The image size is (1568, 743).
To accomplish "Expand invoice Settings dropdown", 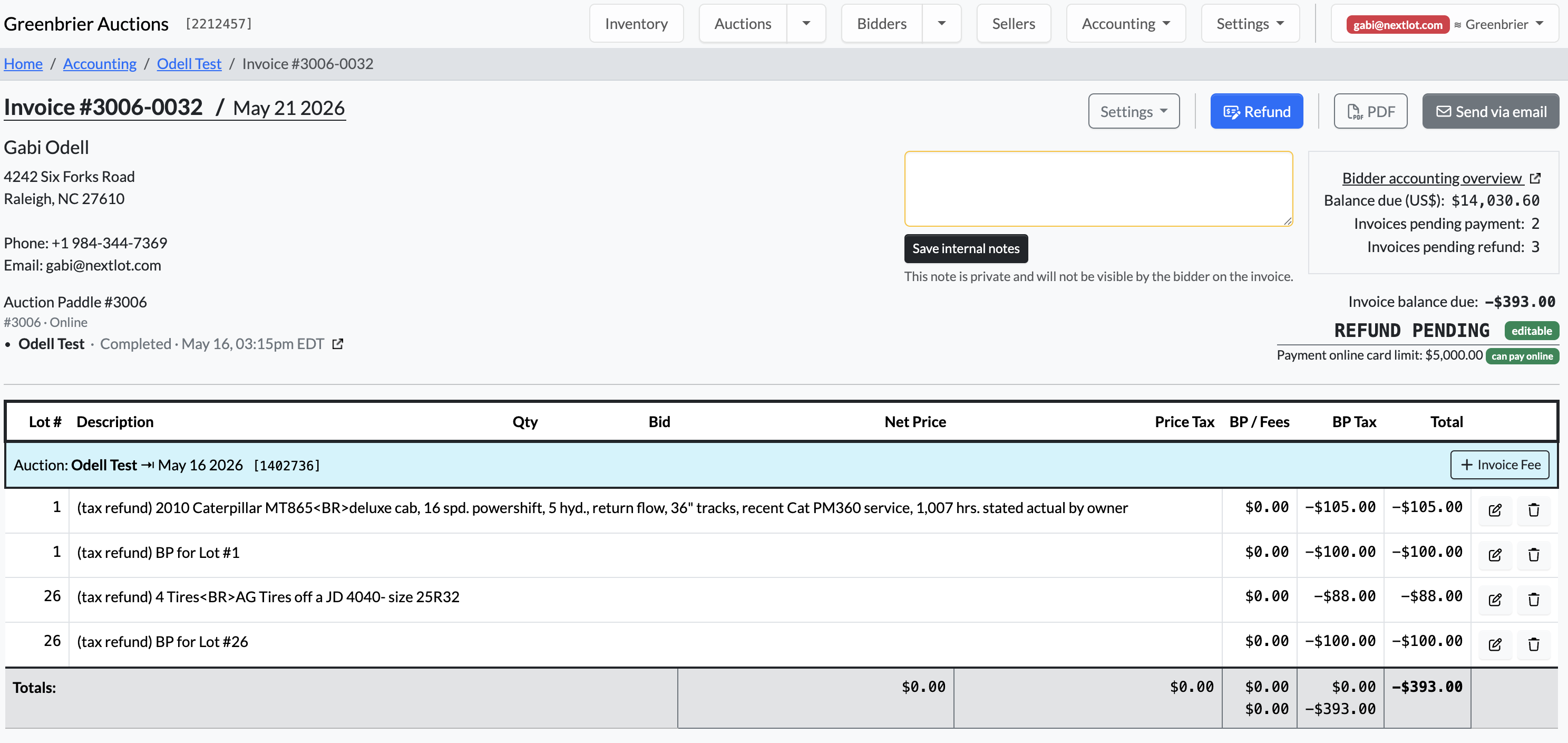I will (1133, 111).
